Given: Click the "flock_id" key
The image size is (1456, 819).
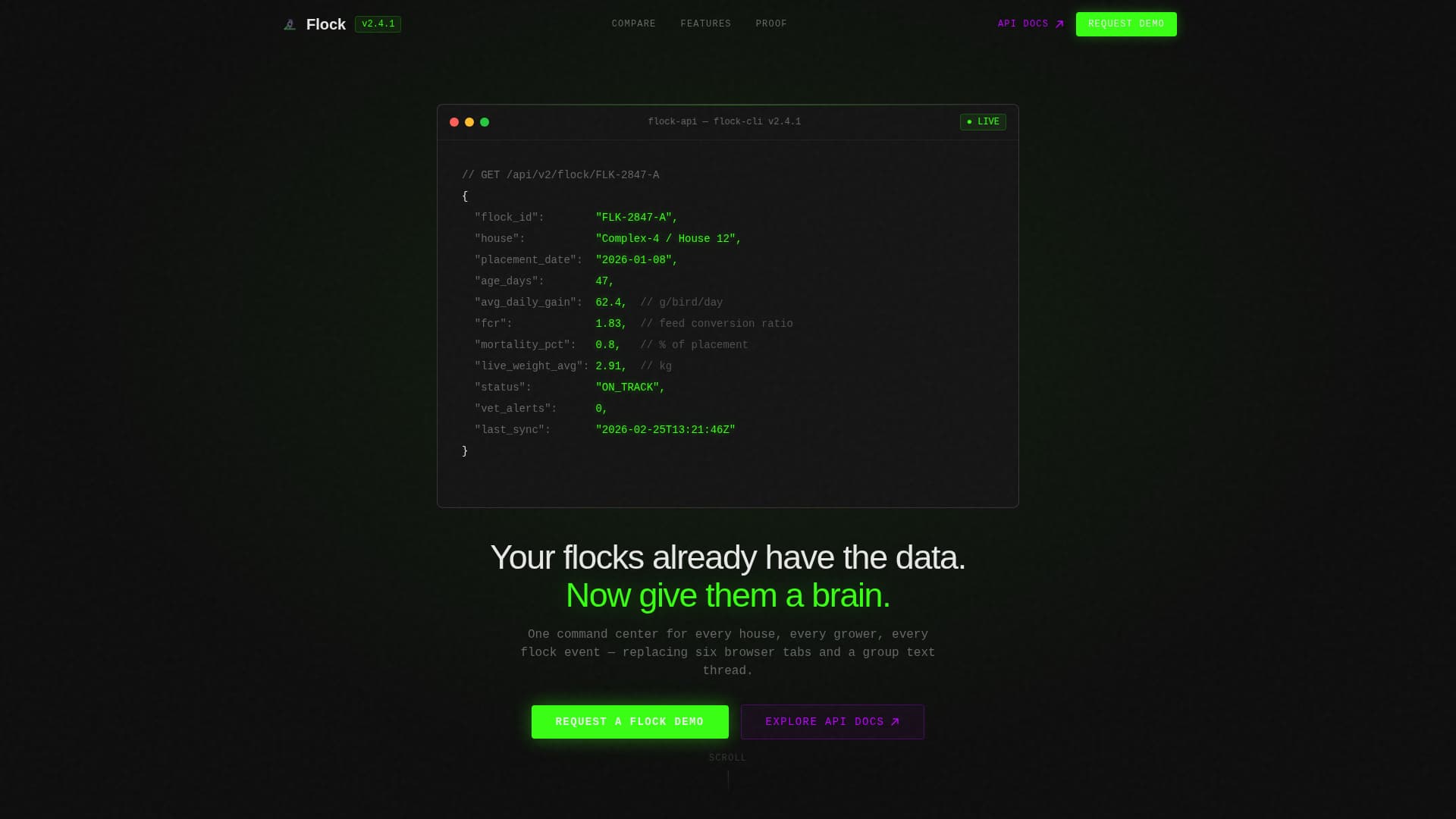Looking at the screenshot, I should pos(510,218).
